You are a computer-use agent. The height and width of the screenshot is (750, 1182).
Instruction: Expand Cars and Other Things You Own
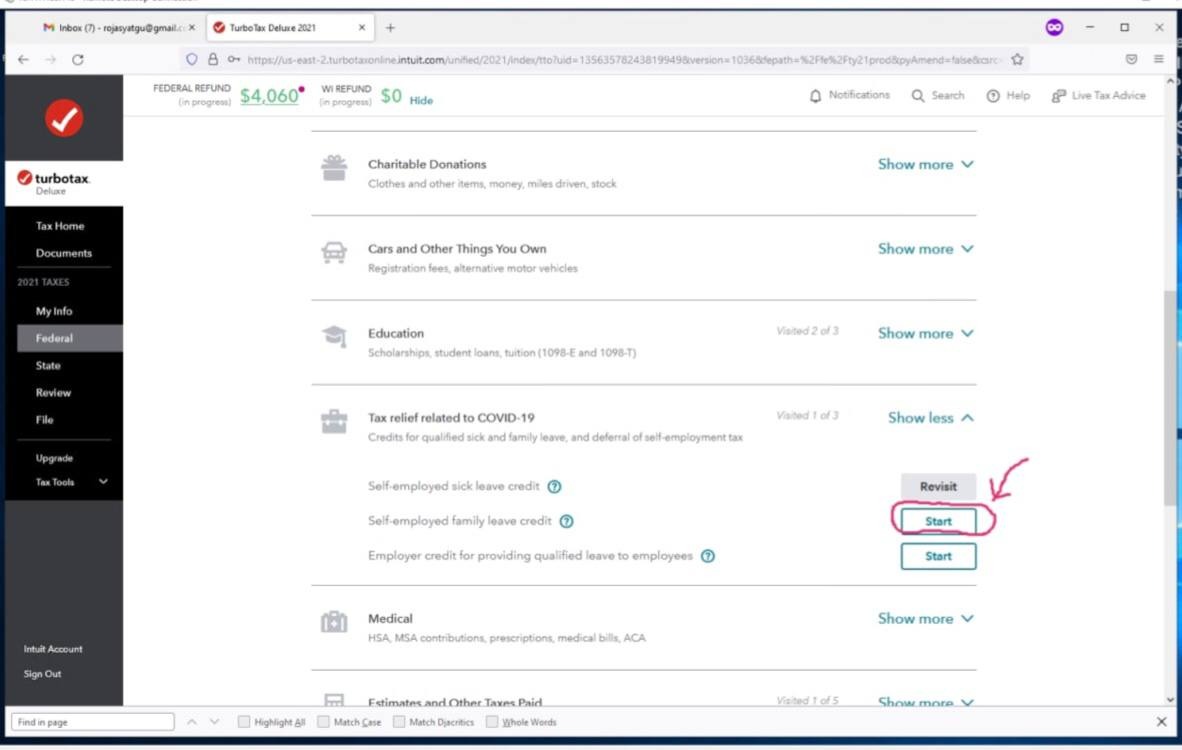click(926, 249)
